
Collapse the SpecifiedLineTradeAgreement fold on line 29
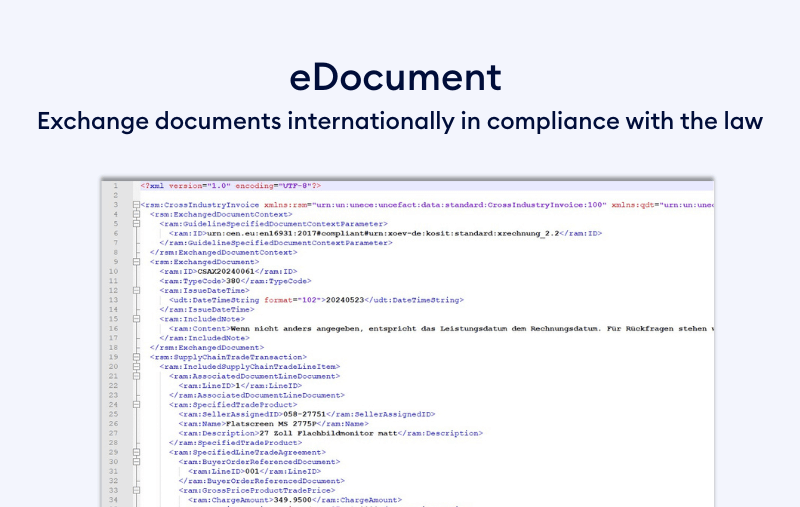(136, 452)
